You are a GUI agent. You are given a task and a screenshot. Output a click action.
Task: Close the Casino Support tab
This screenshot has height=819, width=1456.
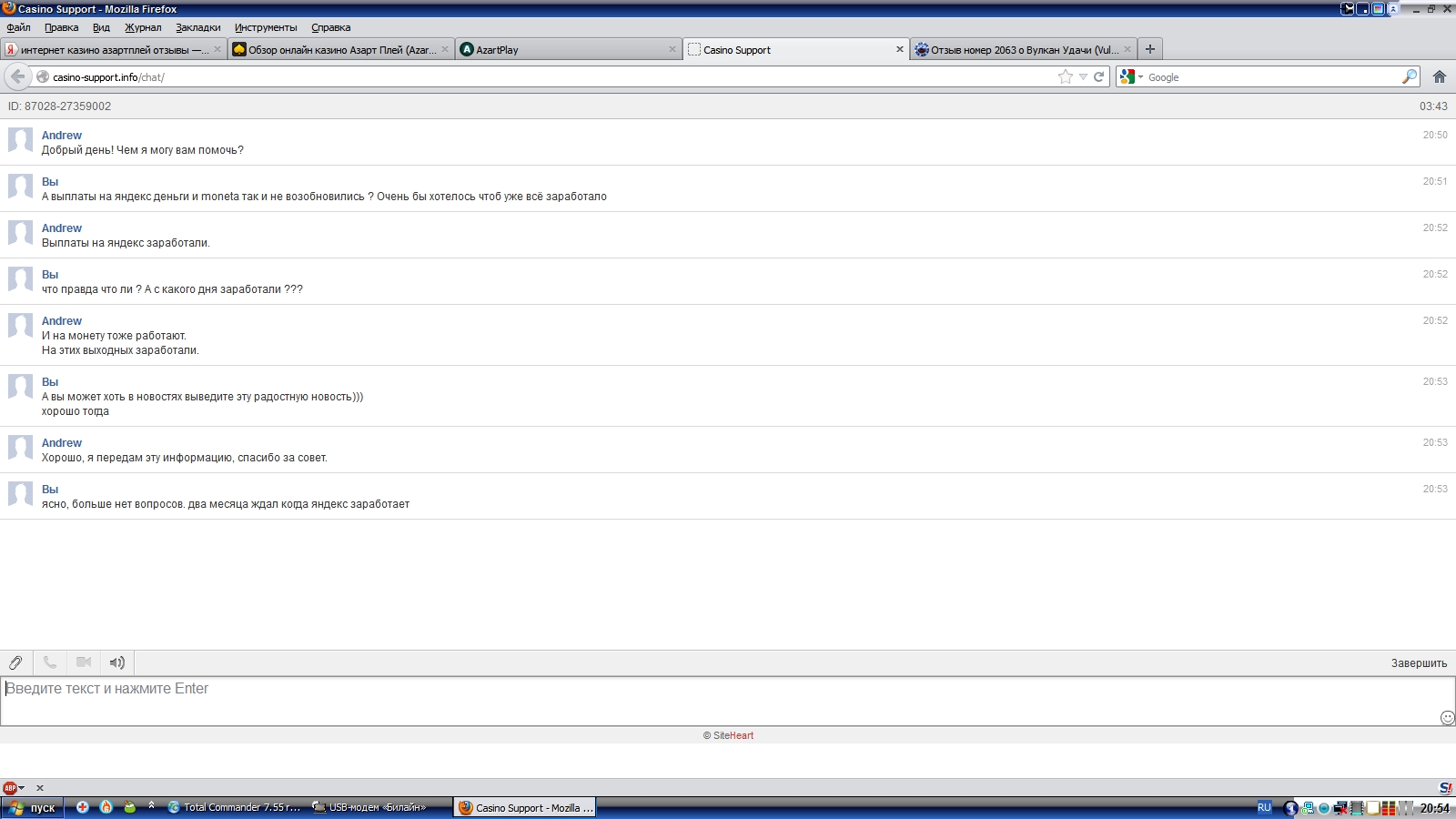point(900,50)
